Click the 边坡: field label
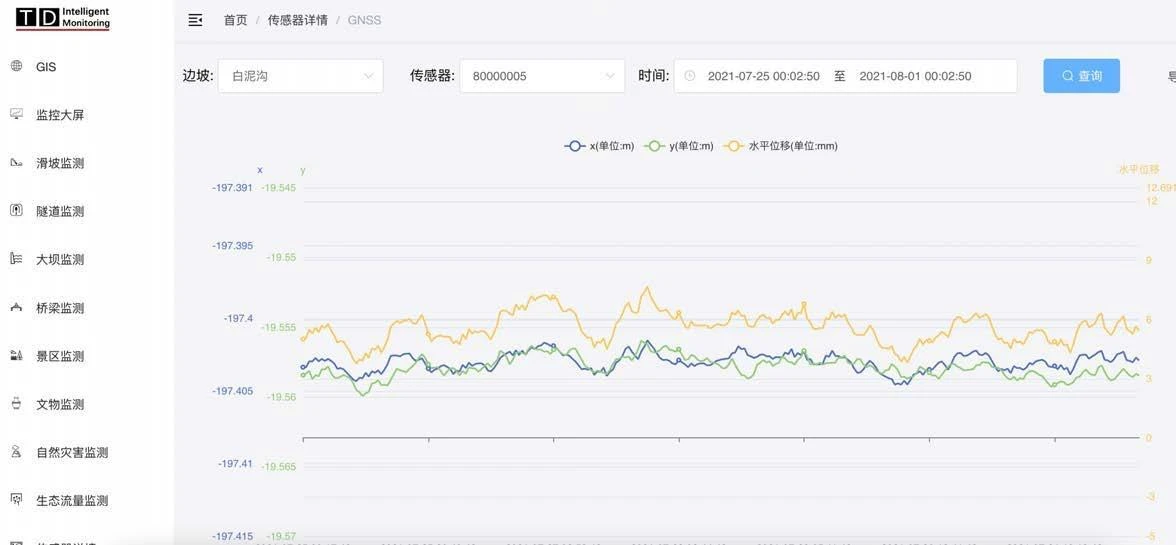This screenshot has width=1176, height=545. (x=198, y=76)
